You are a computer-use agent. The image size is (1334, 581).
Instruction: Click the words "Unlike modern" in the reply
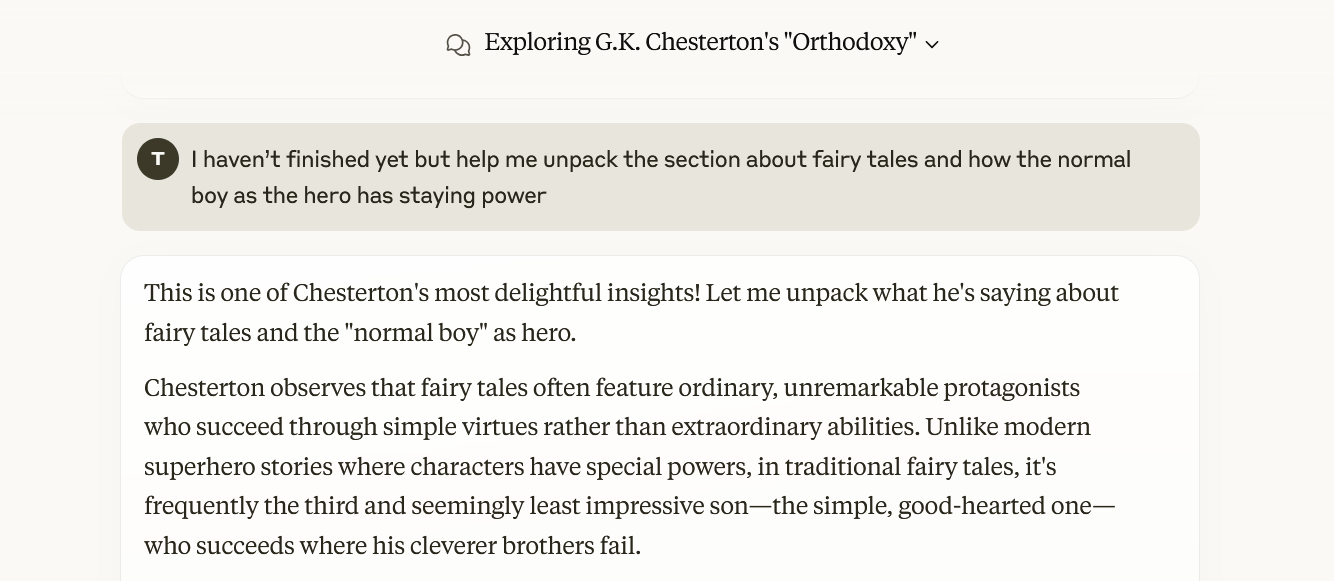(1007, 427)
